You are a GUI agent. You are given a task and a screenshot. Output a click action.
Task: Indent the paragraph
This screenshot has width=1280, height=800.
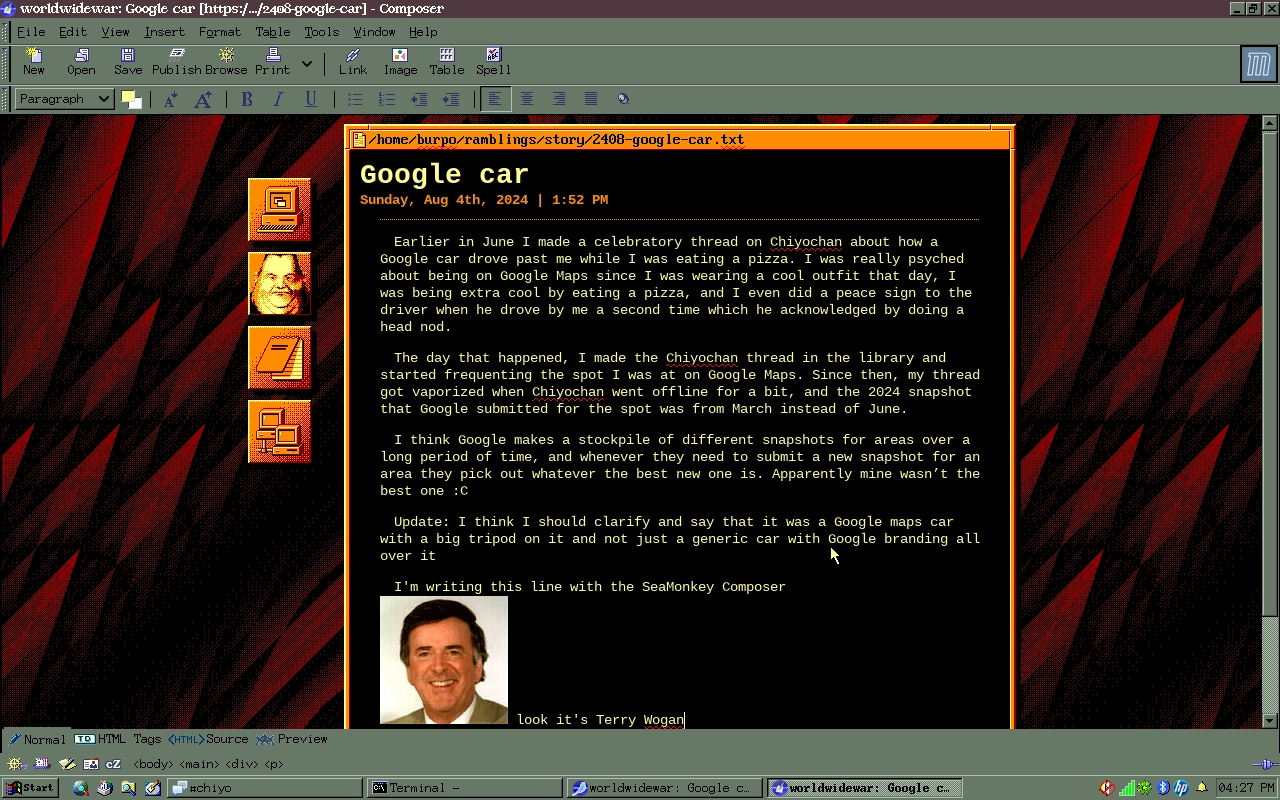[451, 99]
